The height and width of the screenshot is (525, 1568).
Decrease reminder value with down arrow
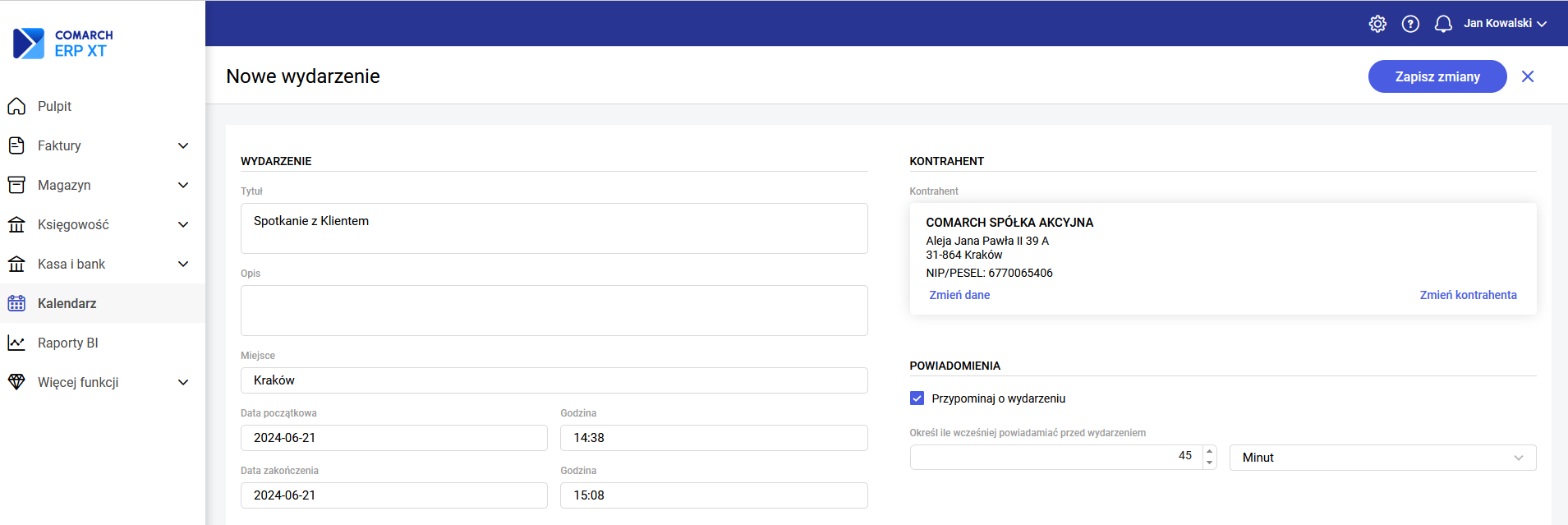1209,463
